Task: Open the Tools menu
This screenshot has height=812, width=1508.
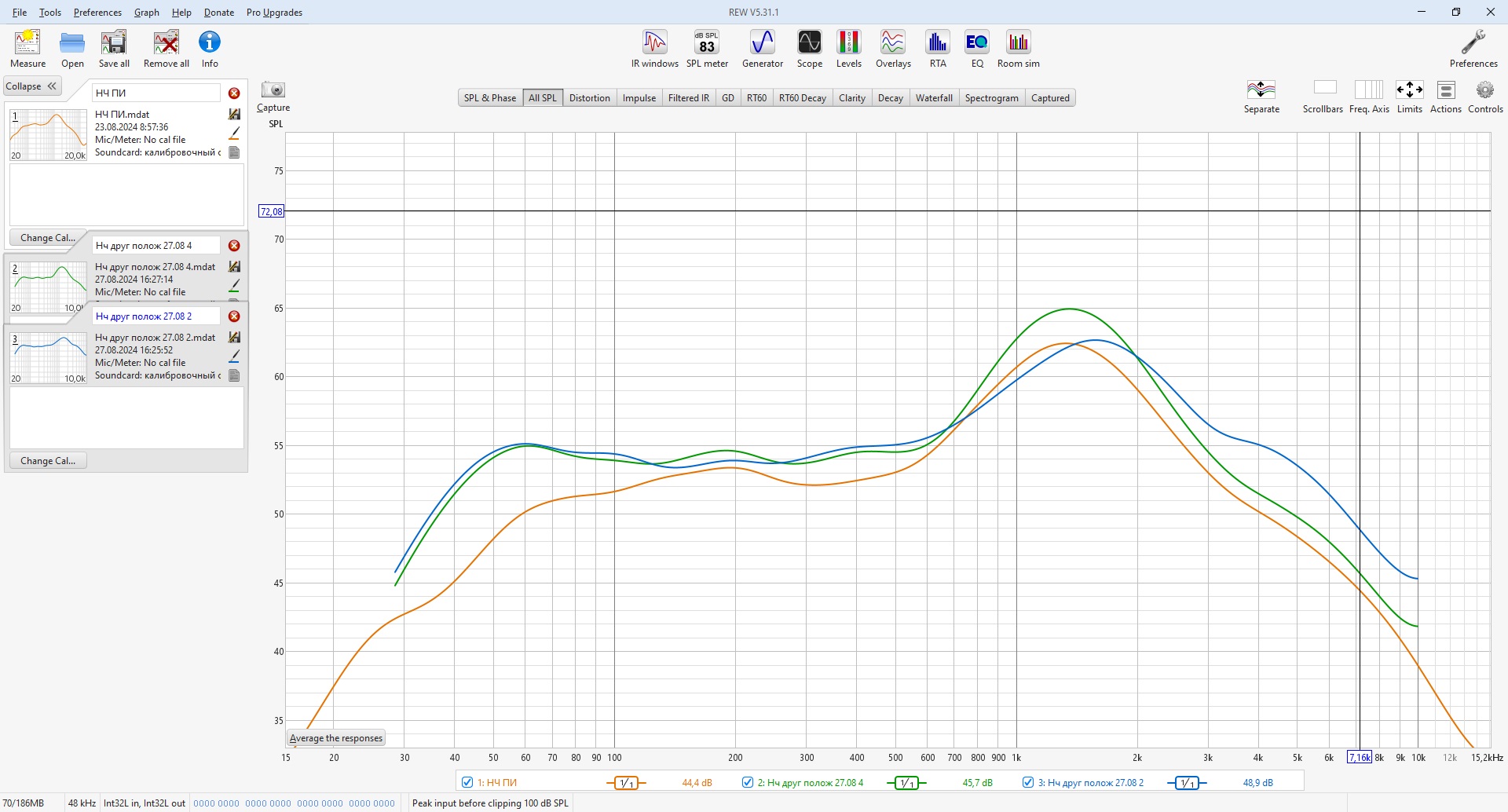Action: pyautogui.click(x=50, y=13)
